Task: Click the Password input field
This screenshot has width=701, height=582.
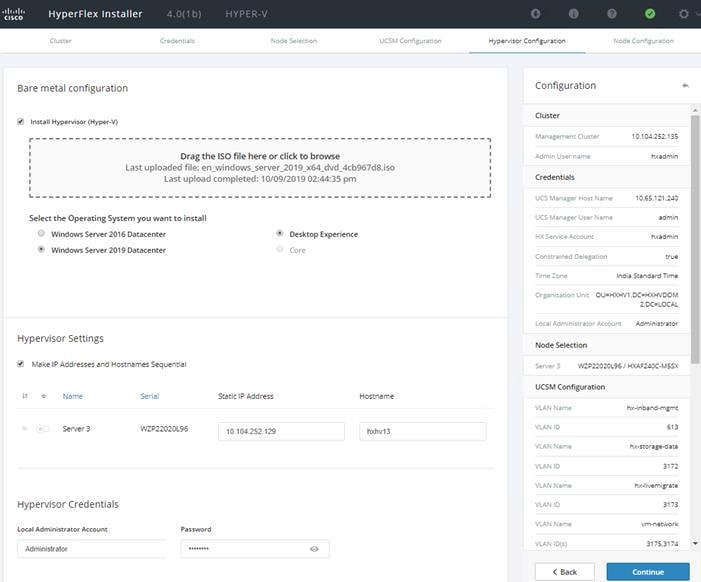Action: tap(255, 549)
